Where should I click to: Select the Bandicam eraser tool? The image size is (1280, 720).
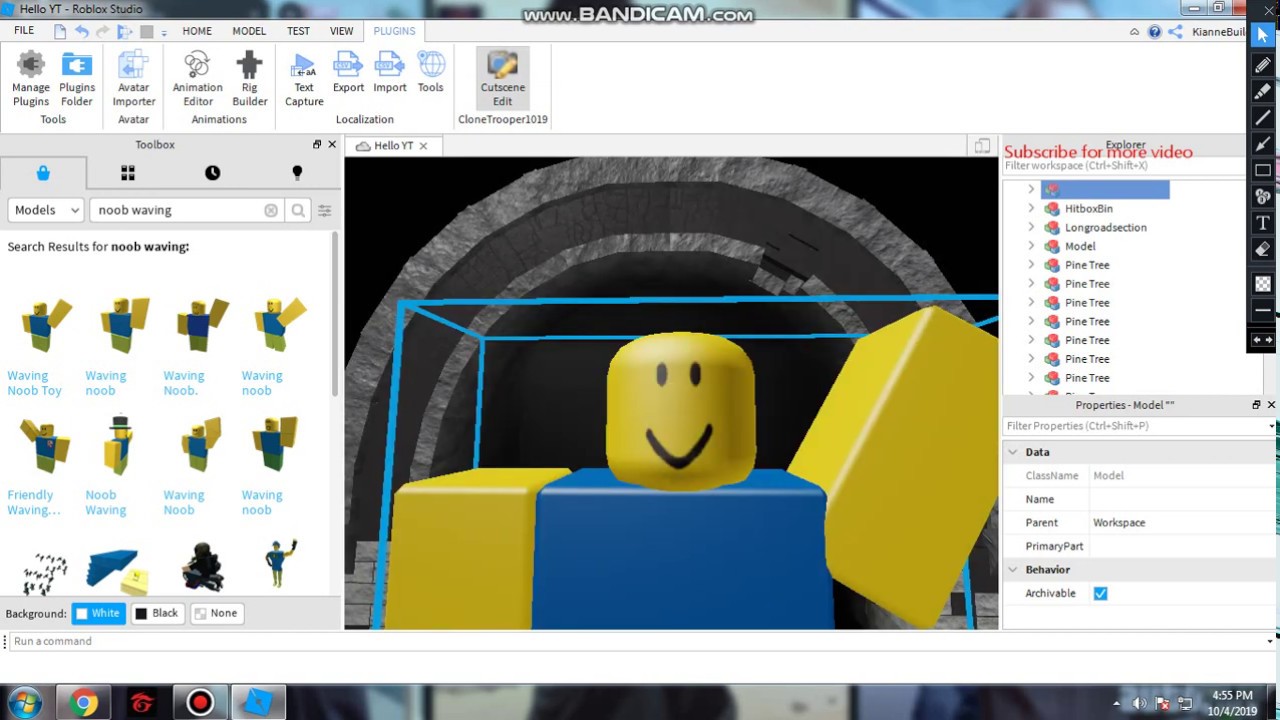[1263, 249]
